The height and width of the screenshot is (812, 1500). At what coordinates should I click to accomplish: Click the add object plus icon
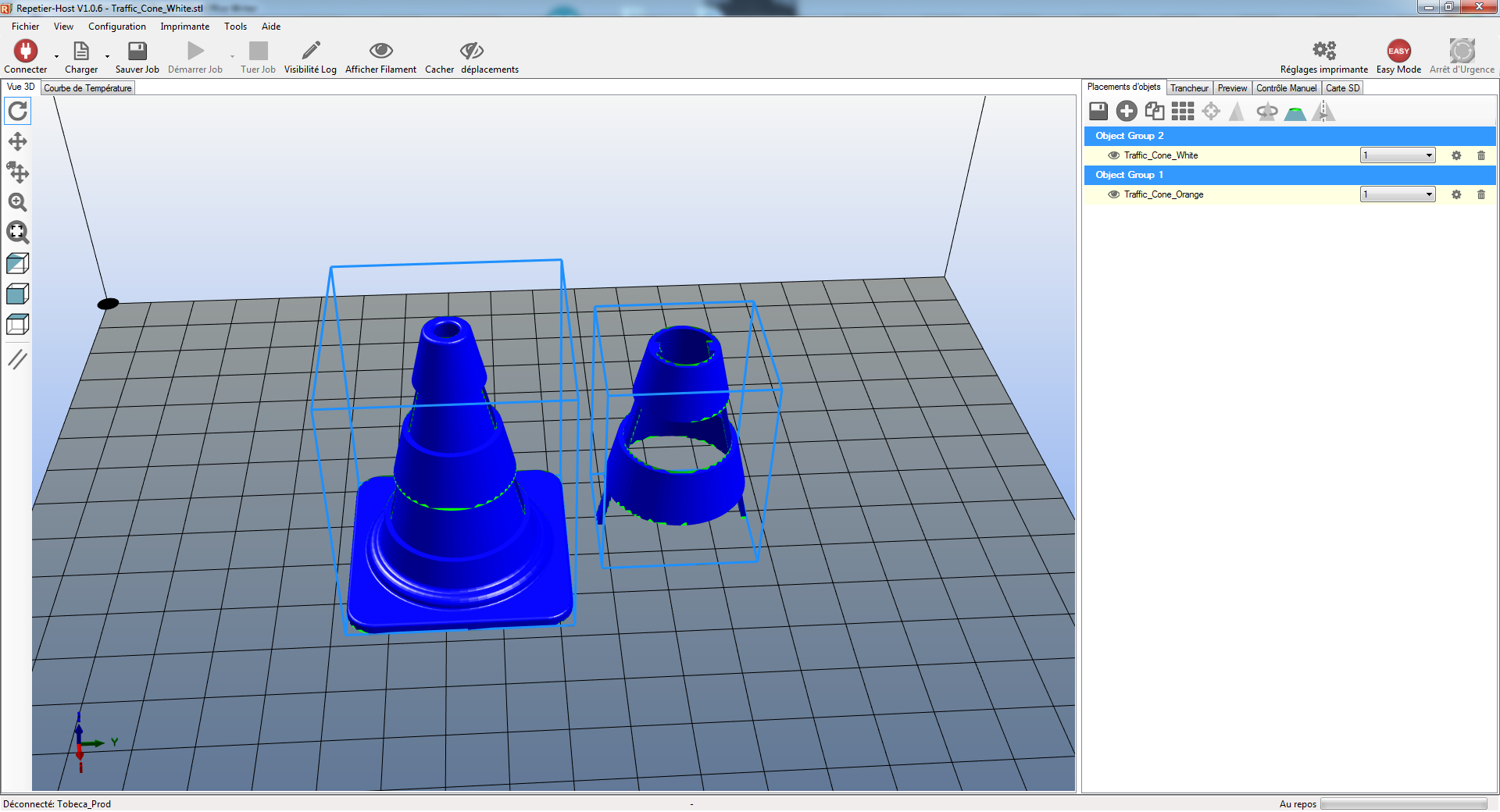pos(1127,112)
